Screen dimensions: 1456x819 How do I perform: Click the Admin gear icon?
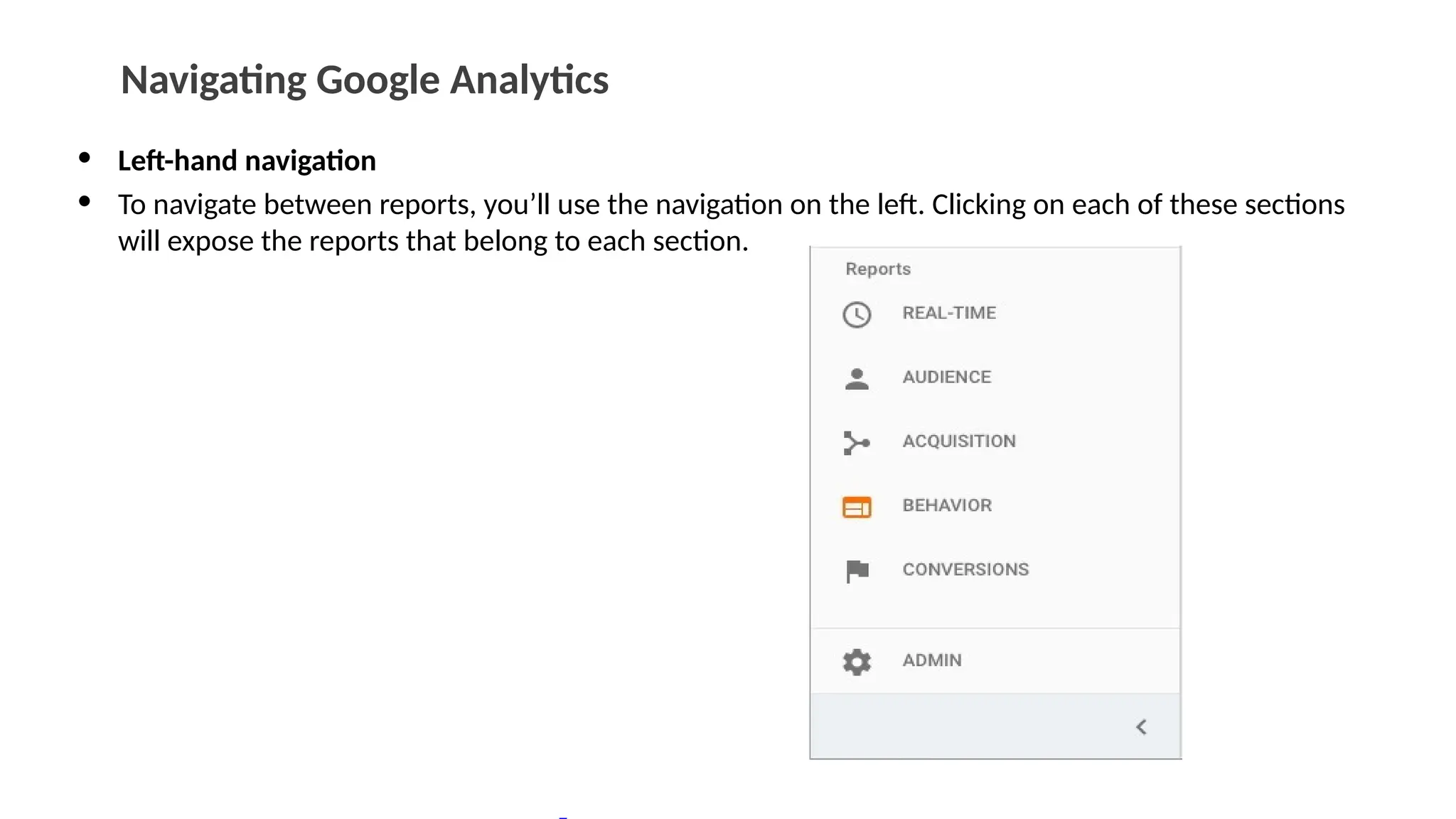coord(857,662)
